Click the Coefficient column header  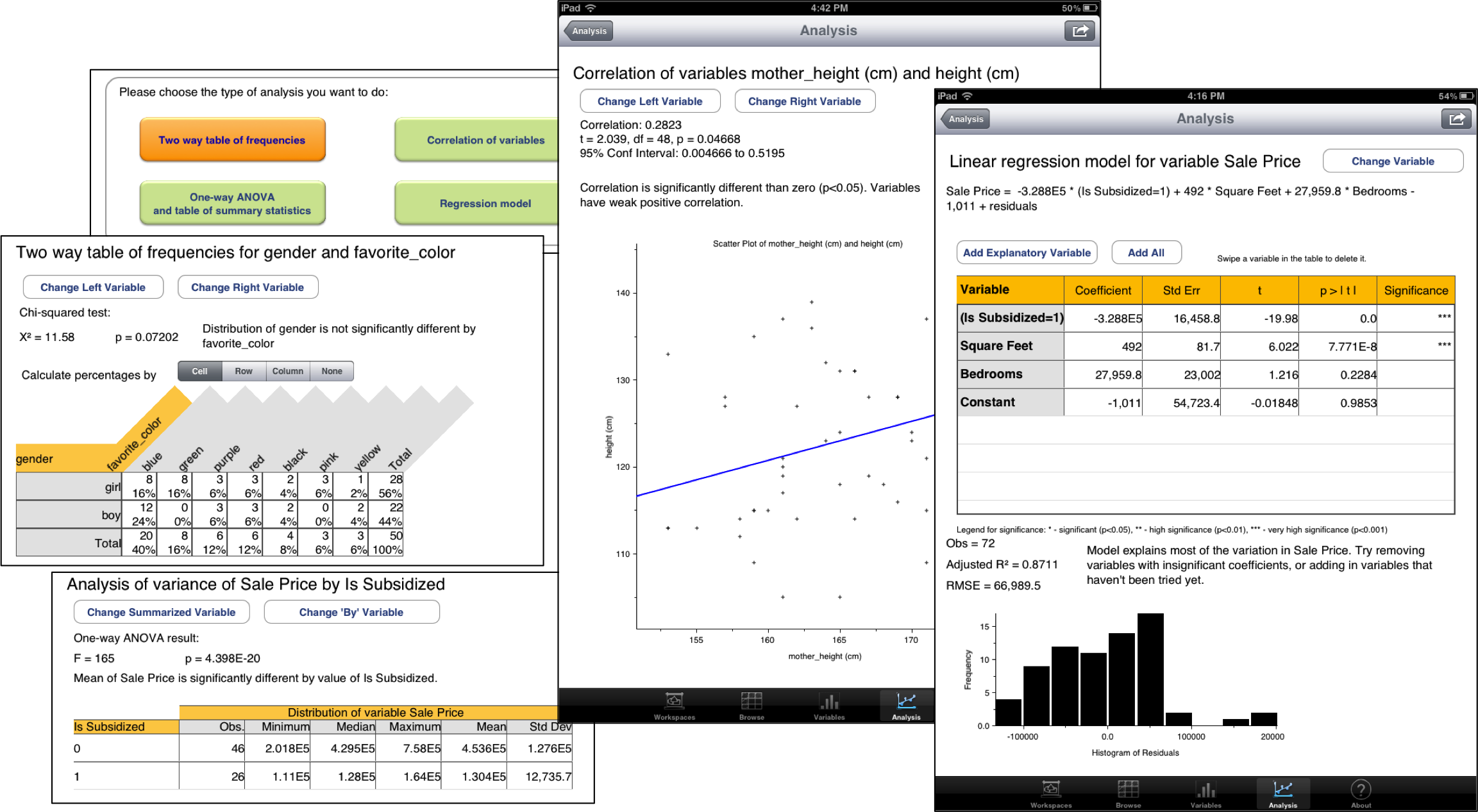[x=1103, y=290]
